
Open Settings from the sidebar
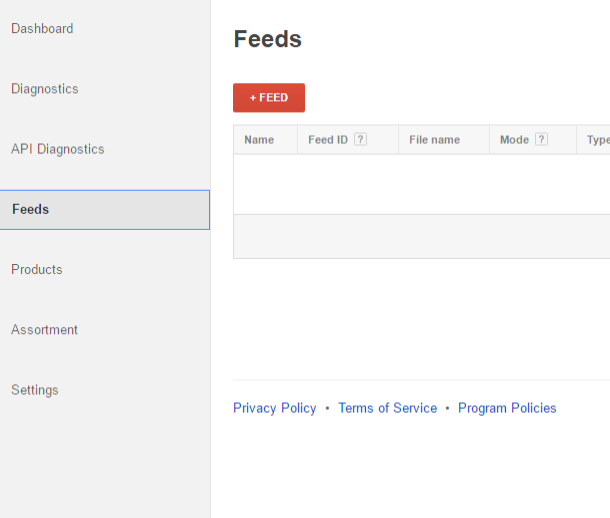point(35,390)
